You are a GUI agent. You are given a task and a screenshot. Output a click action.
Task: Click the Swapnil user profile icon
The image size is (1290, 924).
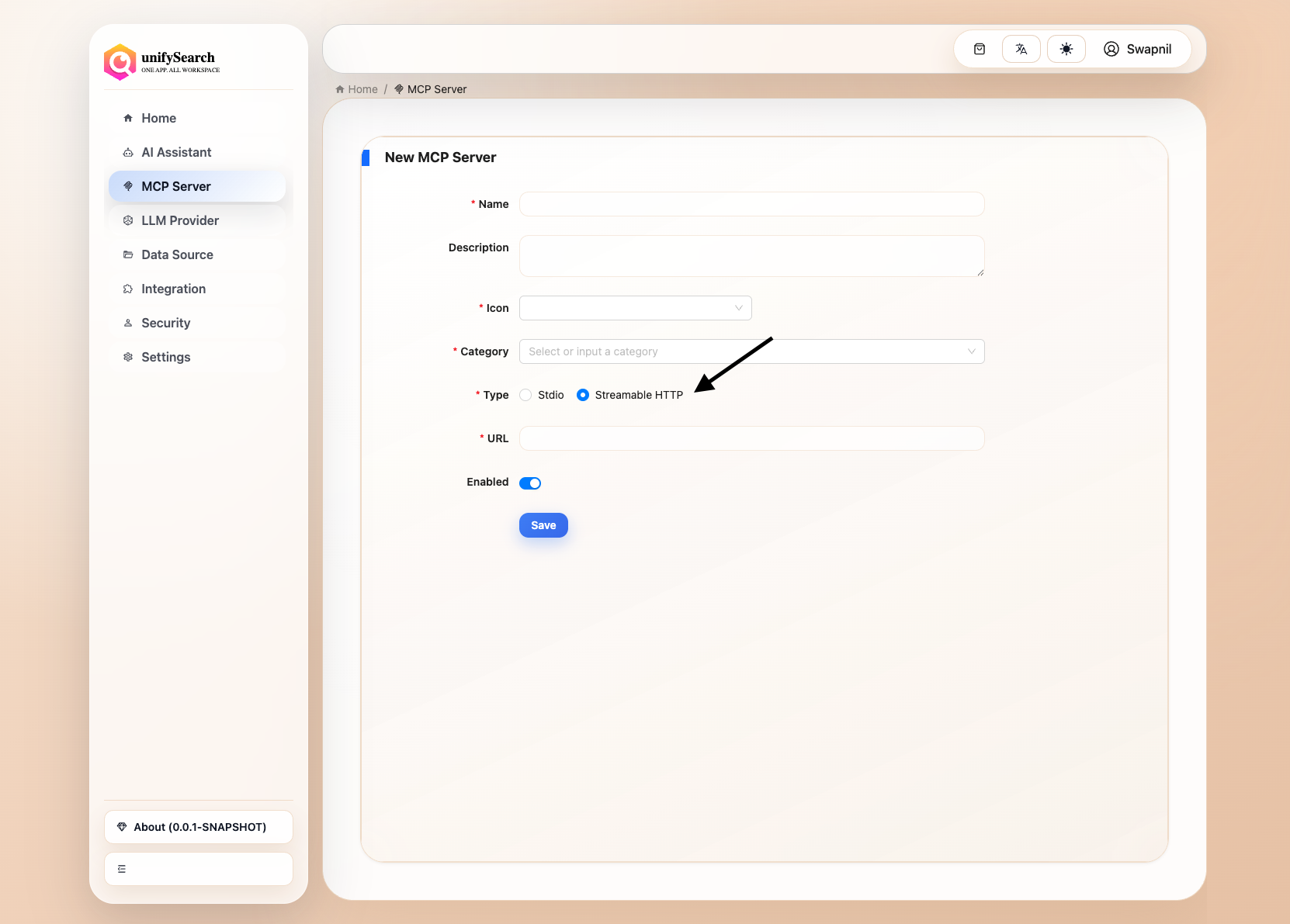[x=1111, y=49]
